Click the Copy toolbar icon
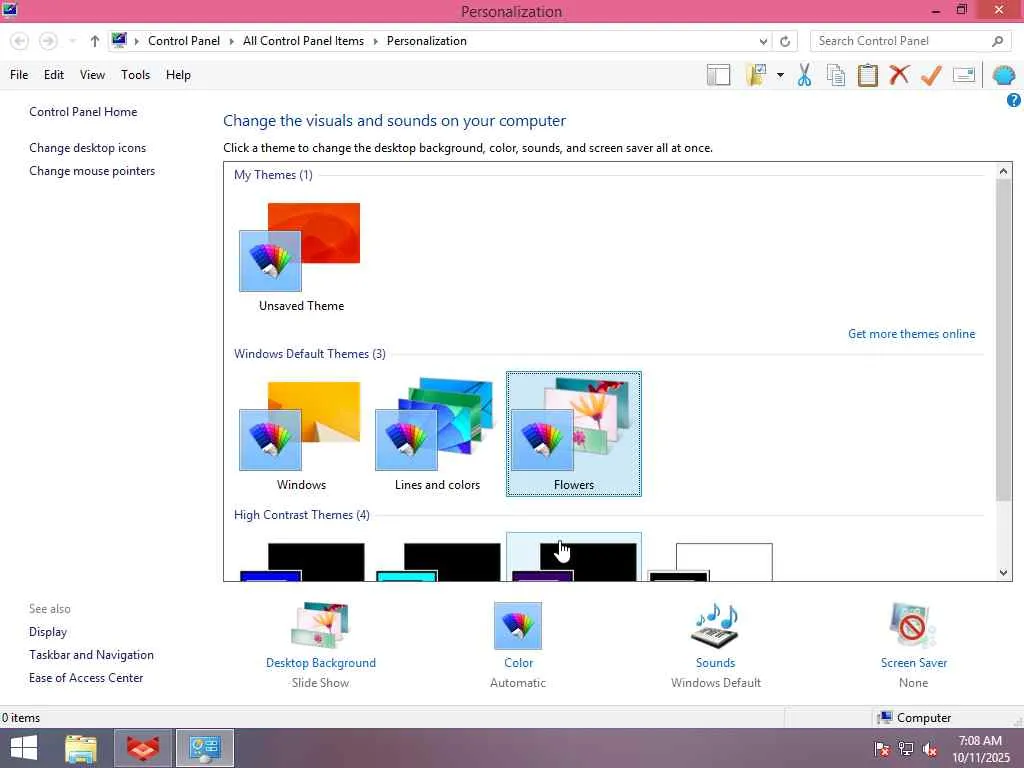The width and height of the screenshot is (1024, 768). tap(836, 75)
